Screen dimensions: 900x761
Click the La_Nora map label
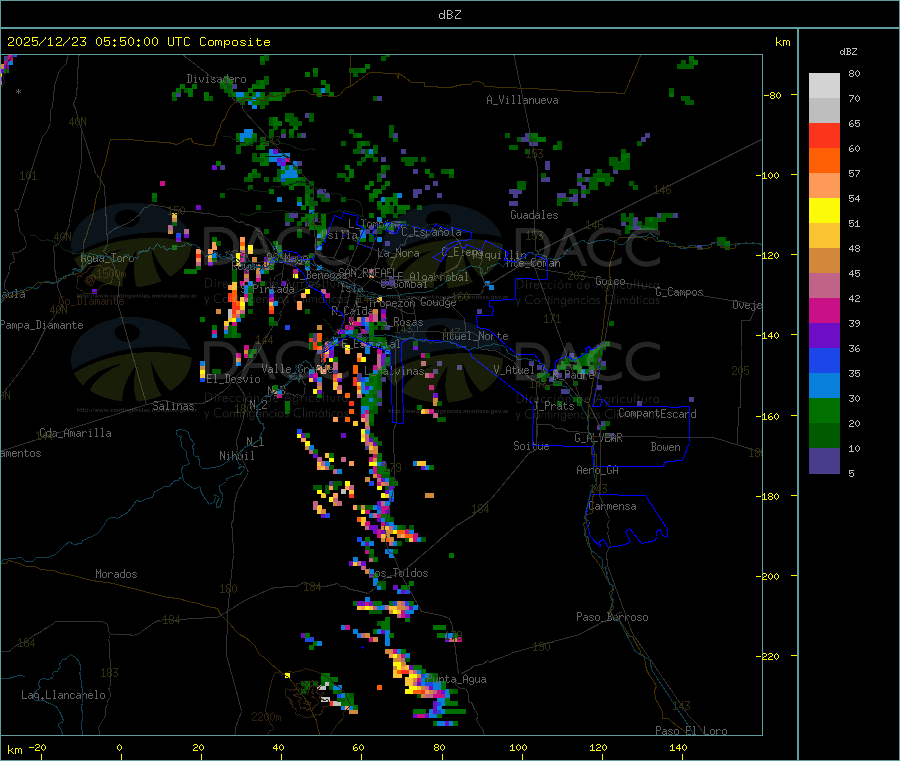398,253
